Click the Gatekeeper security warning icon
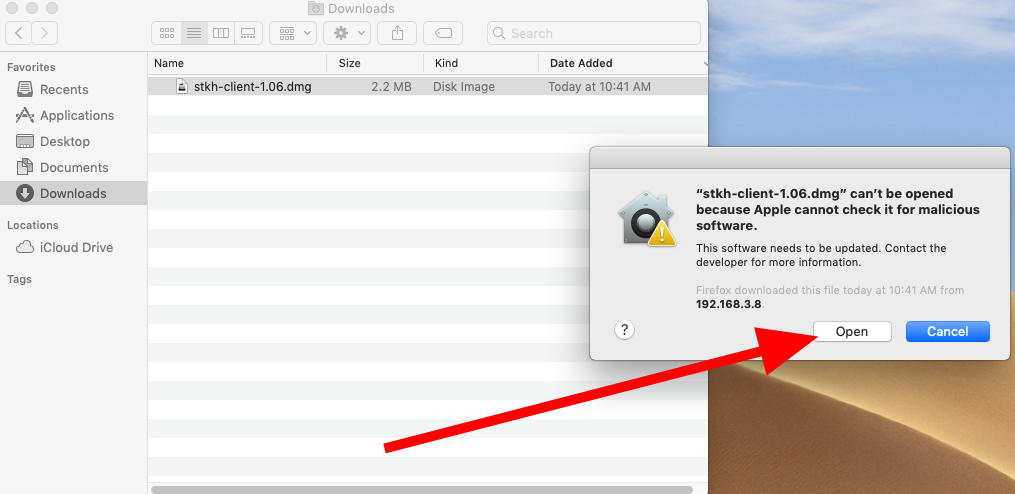Viewport: 1015px width, 494px height. (x=646, y=219)
